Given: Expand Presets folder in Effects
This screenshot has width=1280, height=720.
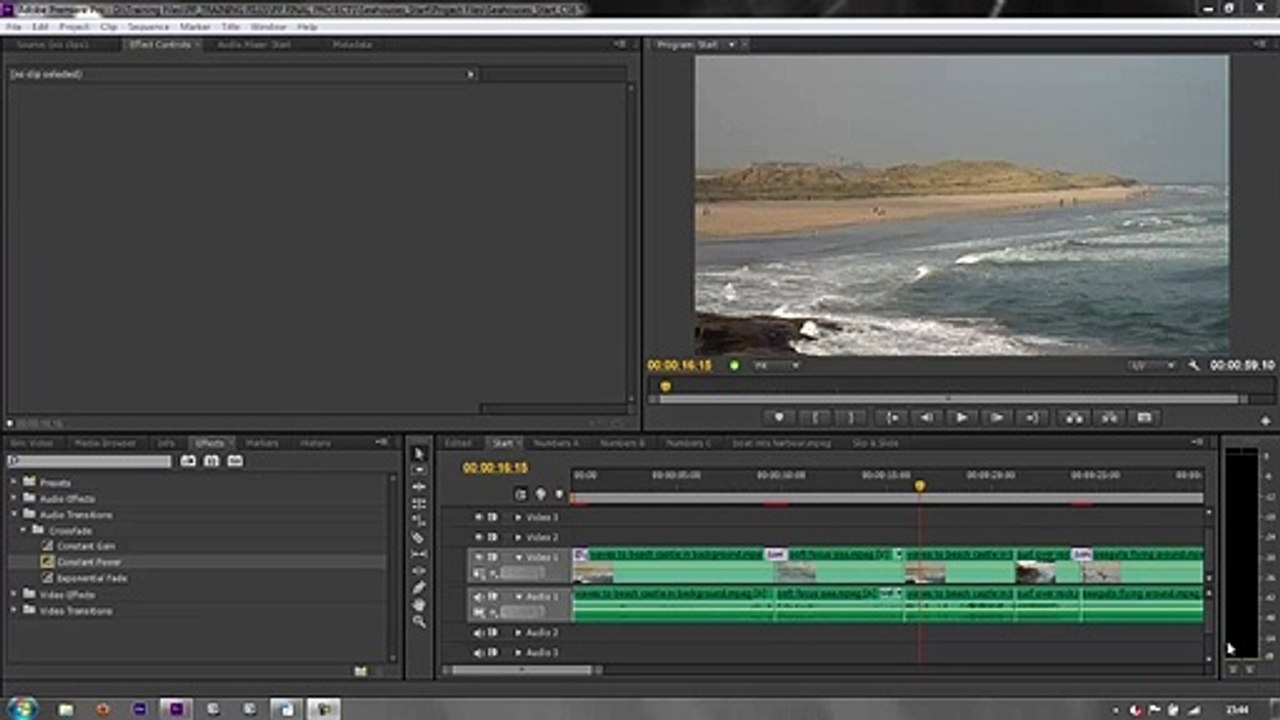Looking at the screenshot, I should coord(14,482).
